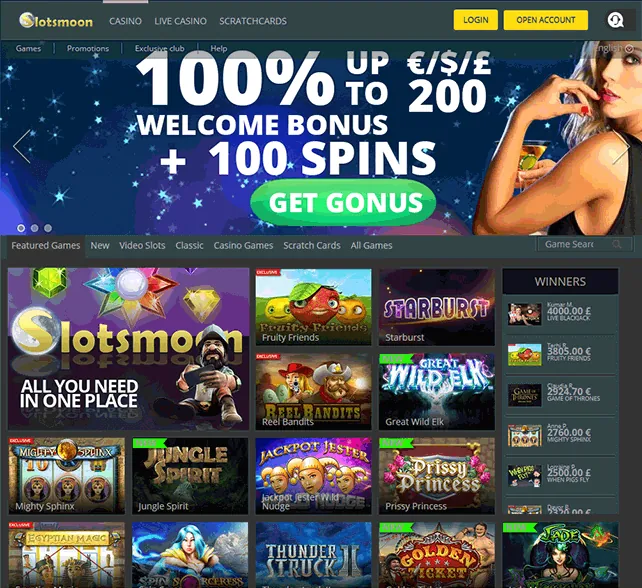Image resolution: width=642 pixels, height=588 pixels.
Task: Open the live chat support icon
Action: (x=615, y=20)
